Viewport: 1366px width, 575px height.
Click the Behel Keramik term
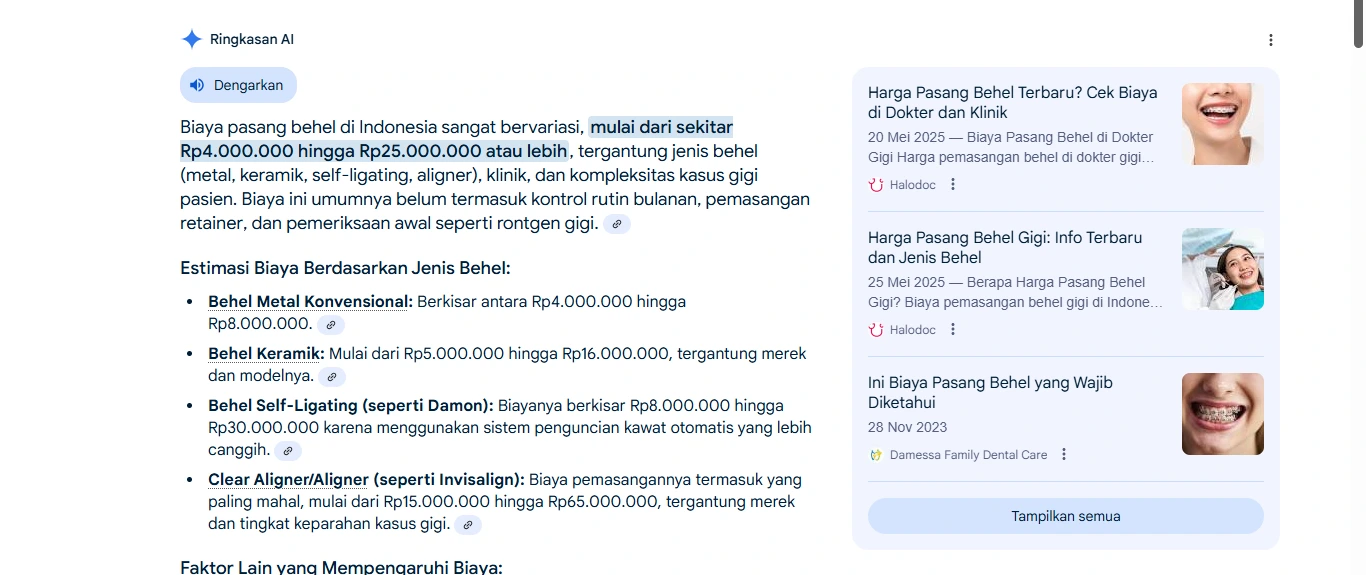266,353
